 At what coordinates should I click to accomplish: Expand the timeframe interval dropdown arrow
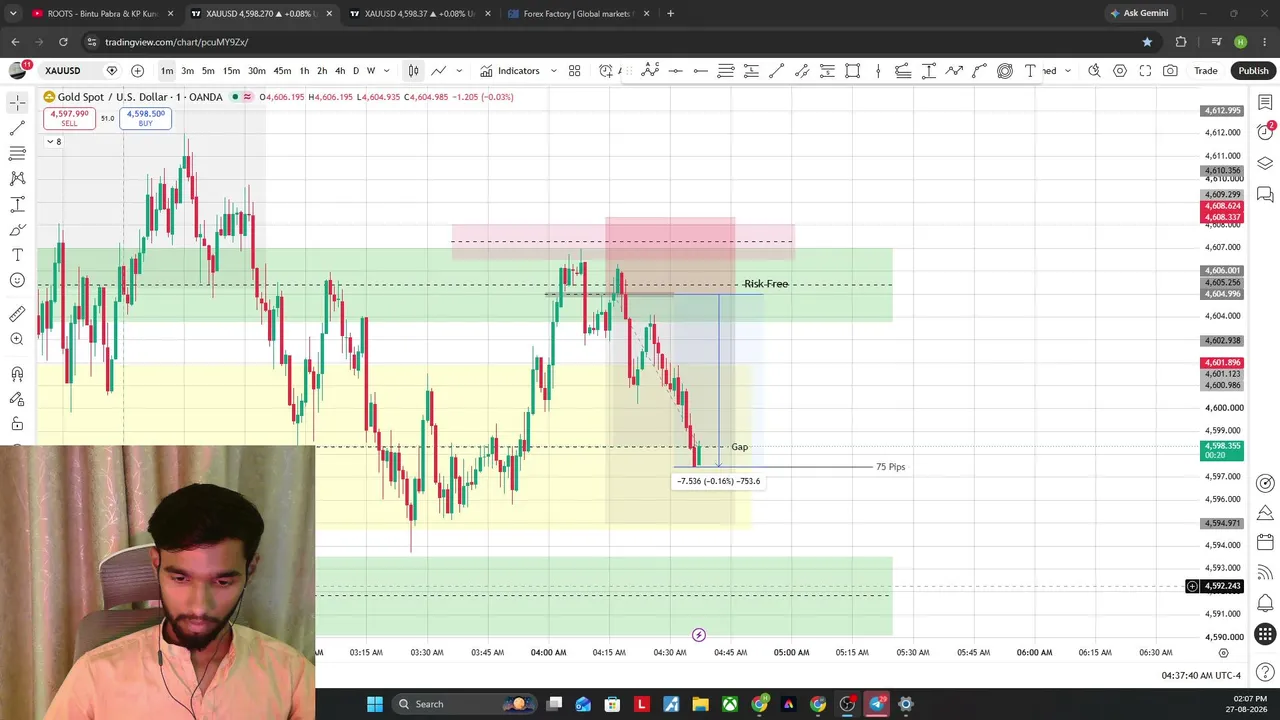pos(387,71)
